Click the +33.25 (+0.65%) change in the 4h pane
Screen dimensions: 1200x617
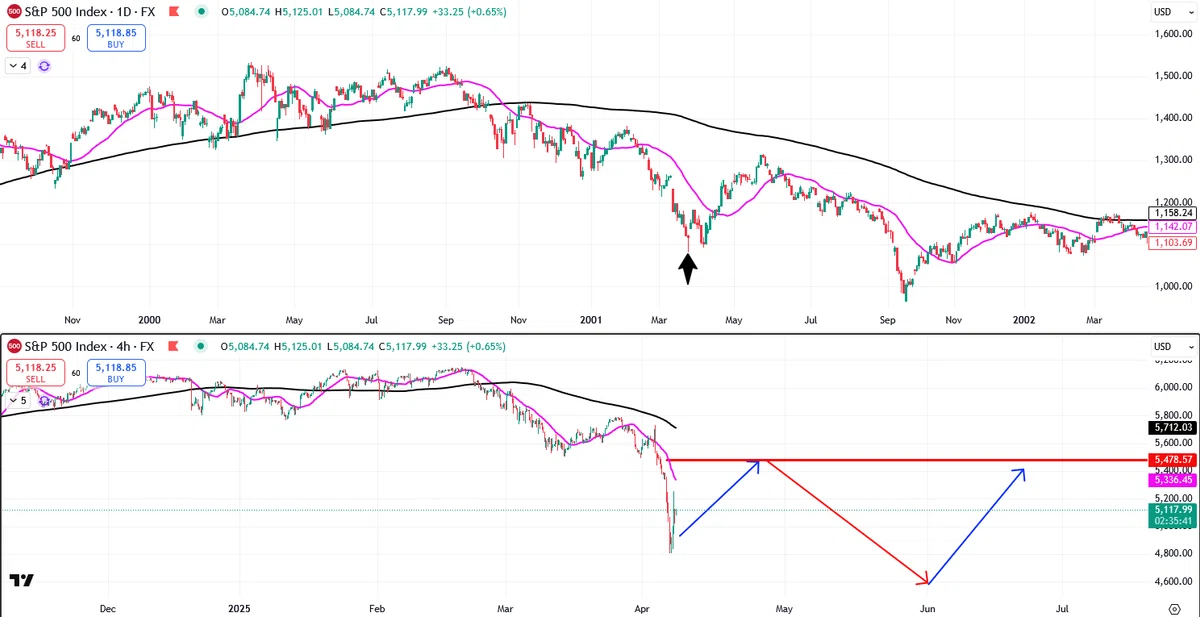467,346
